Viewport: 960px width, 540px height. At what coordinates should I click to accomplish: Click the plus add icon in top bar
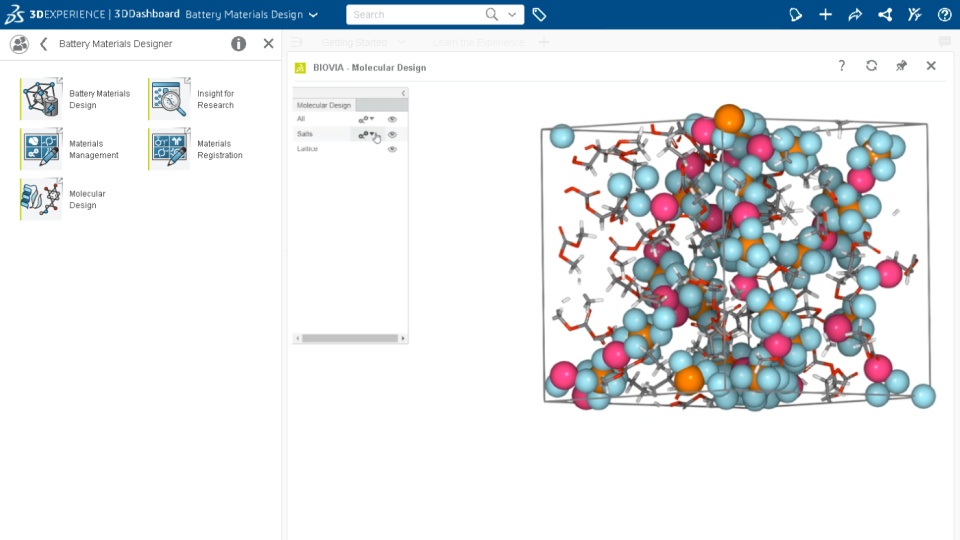pyautogui.click(x=825, y=15)
